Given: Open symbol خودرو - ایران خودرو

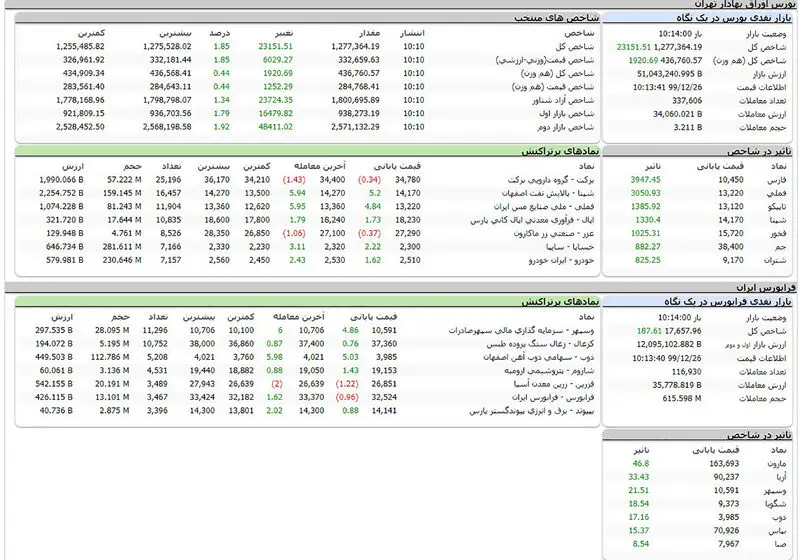Looking at the screenshot, I should tap(561, 260).
